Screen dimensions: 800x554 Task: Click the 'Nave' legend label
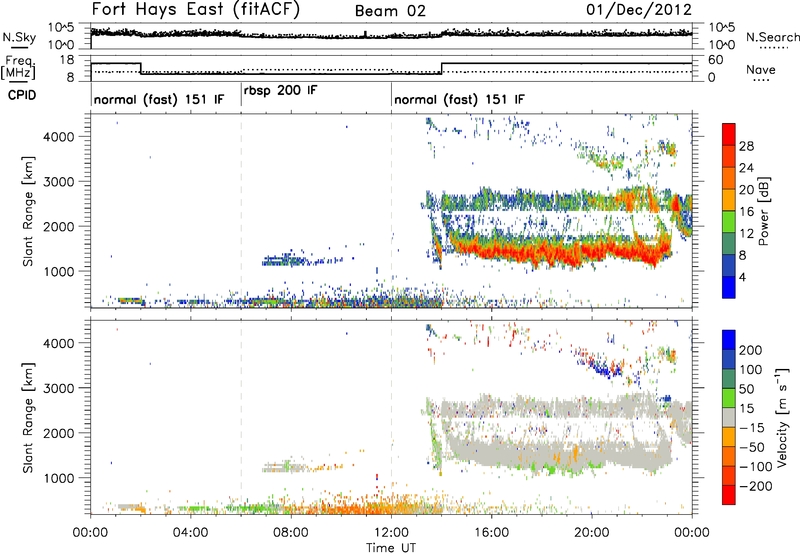761,70
